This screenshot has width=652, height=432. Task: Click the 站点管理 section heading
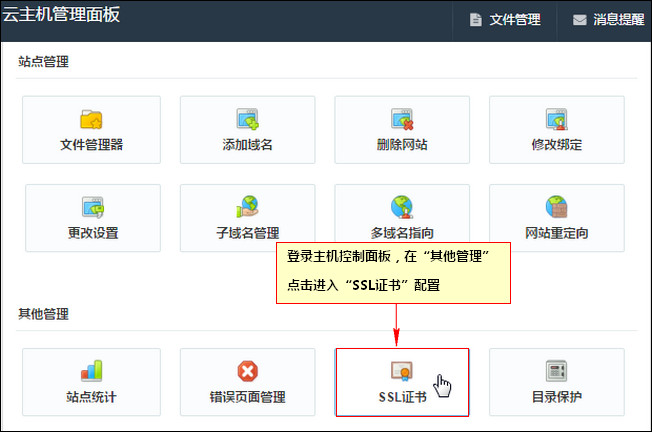(x=43, y=62)
